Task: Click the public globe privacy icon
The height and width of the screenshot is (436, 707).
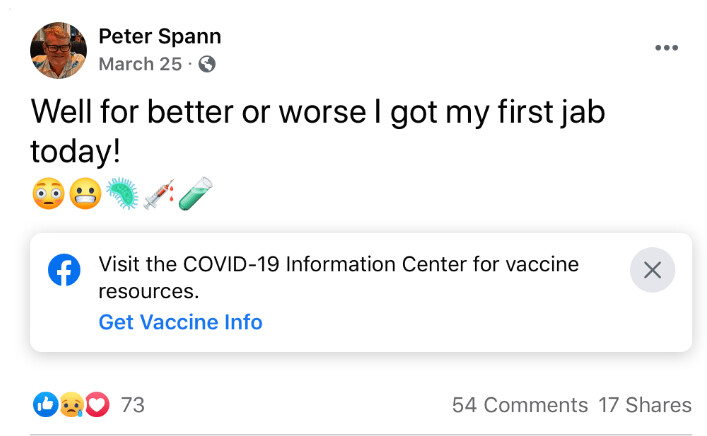Action: [207, 64]
